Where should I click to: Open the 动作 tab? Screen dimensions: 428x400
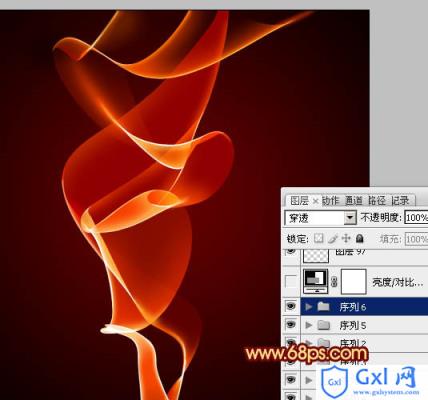331,201
